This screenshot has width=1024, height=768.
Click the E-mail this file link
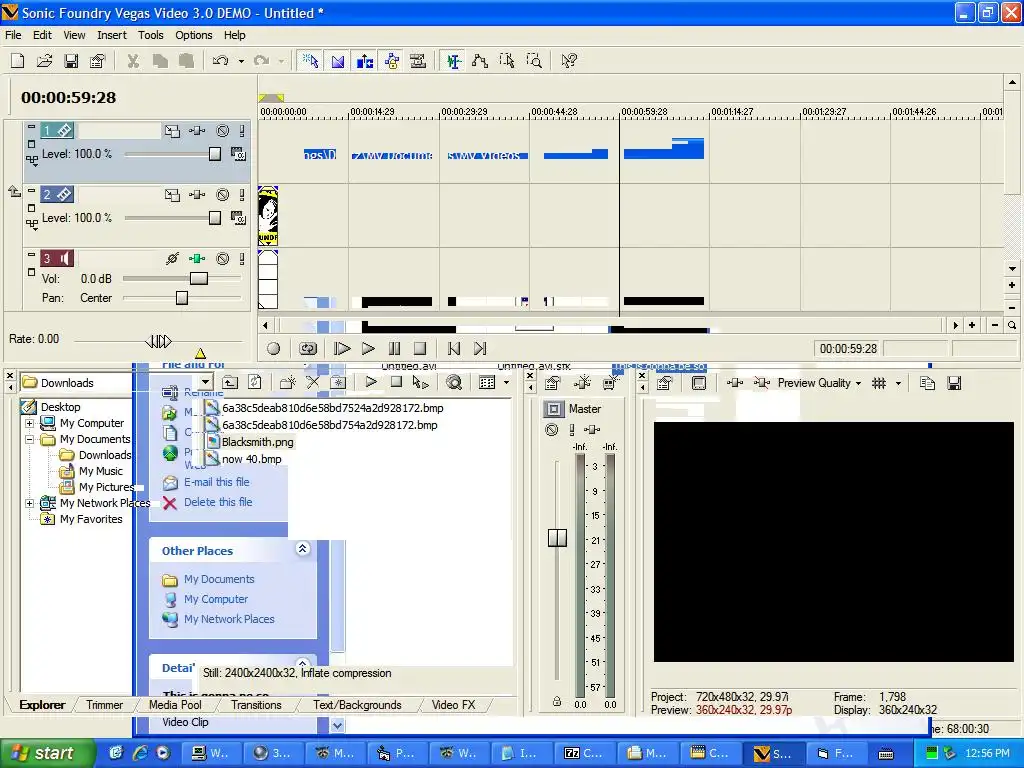point(216,482)
